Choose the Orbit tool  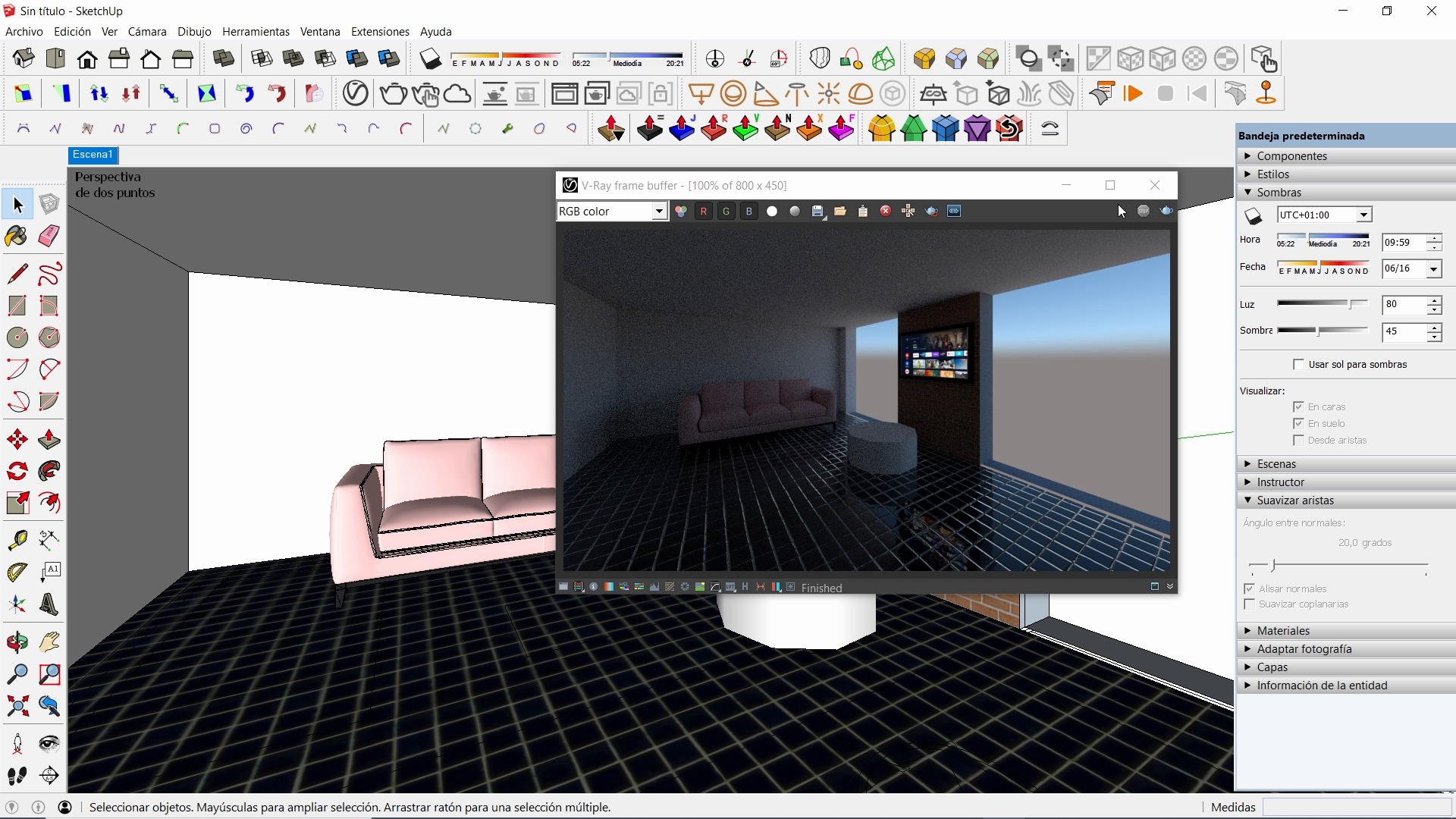17,642
